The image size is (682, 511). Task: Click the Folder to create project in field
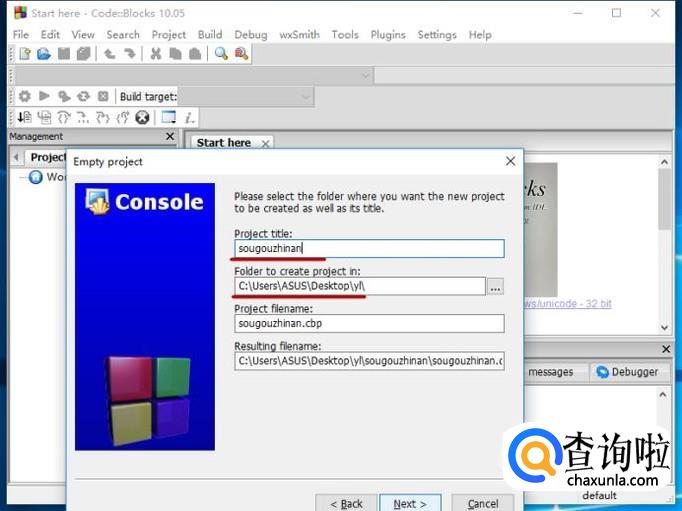pos(360,286)
